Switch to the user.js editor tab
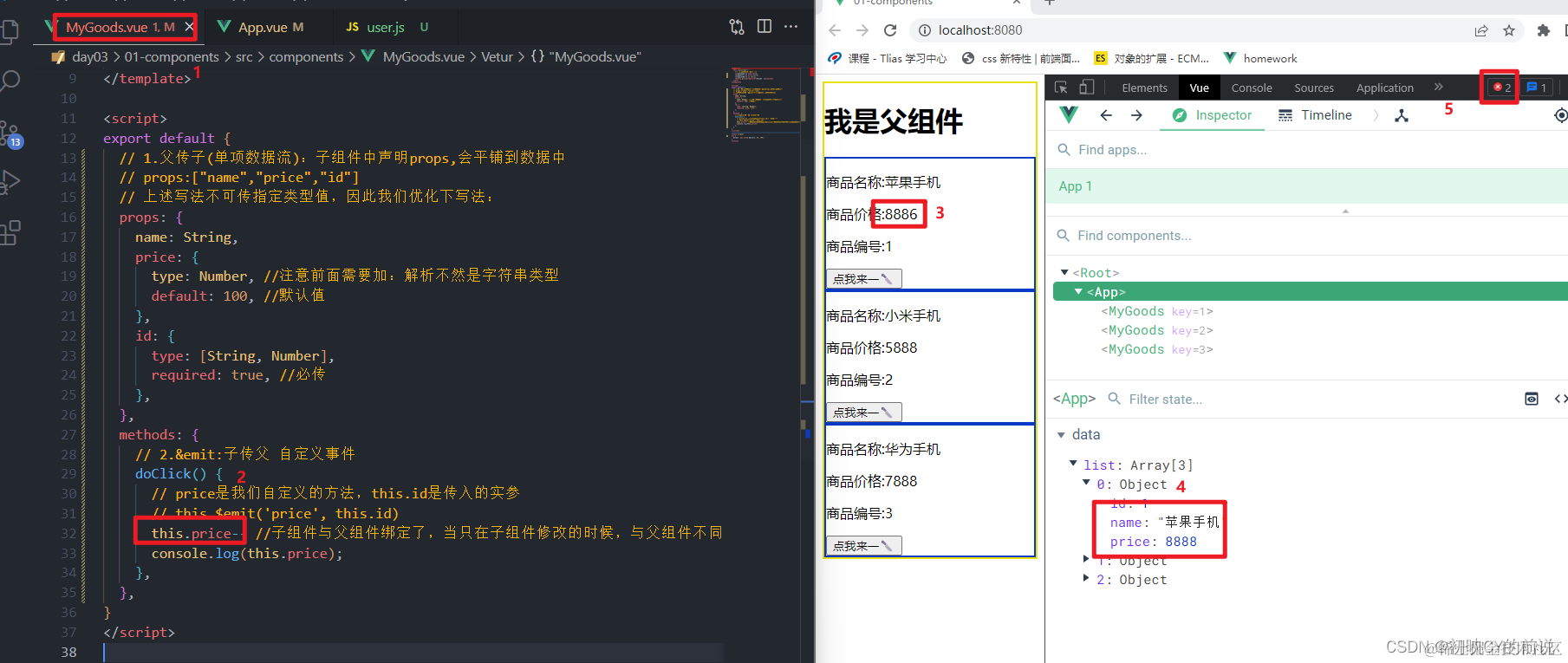Viewport: 1568px width, 663px height. (x=387, y=27)
